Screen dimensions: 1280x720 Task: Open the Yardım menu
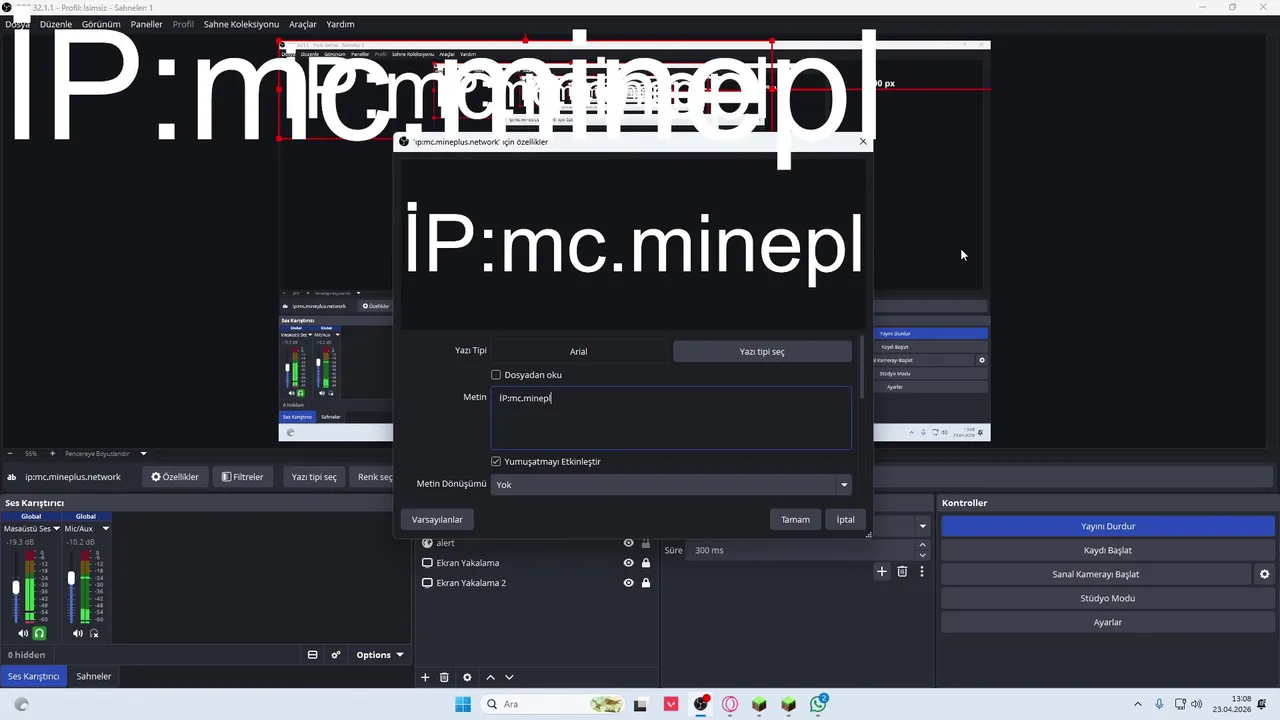(x=340, y=24)
